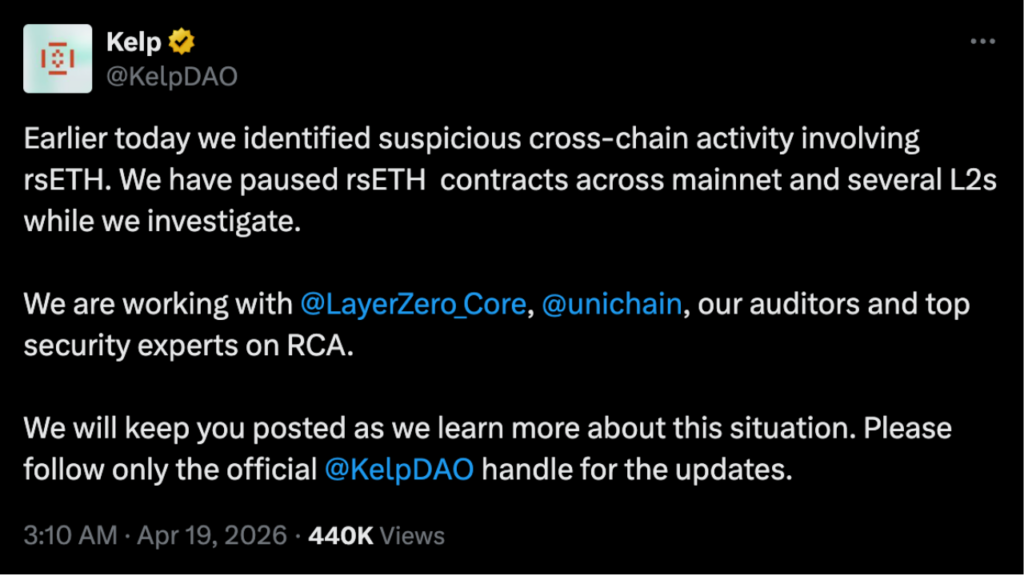Follow the official @KelpDAO handle link
The height and width of the screenshot is (576, 1024).
[x=399, y=468]
